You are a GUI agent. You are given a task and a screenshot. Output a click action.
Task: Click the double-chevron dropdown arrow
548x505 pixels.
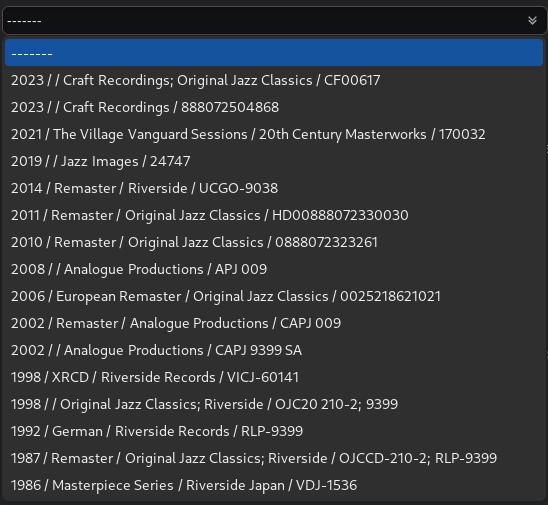click(532, 21)
